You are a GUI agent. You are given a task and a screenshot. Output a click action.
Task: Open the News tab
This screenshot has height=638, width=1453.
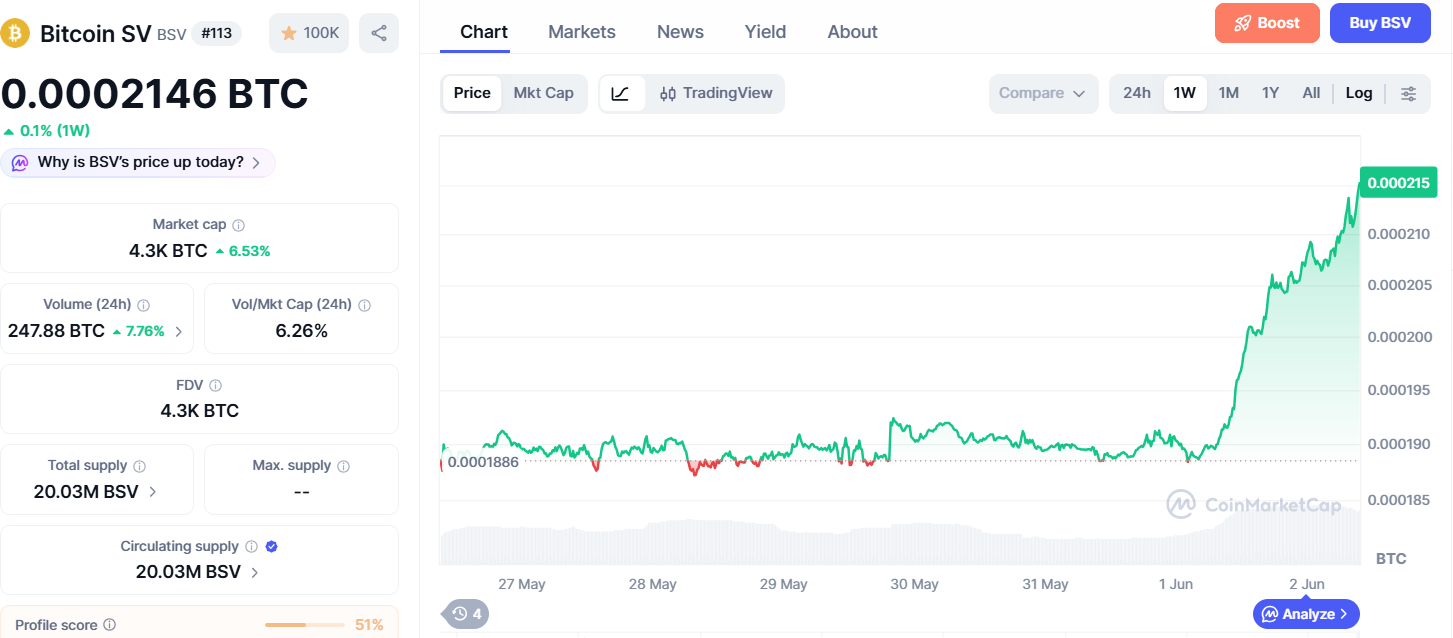(x=680, y=32)
